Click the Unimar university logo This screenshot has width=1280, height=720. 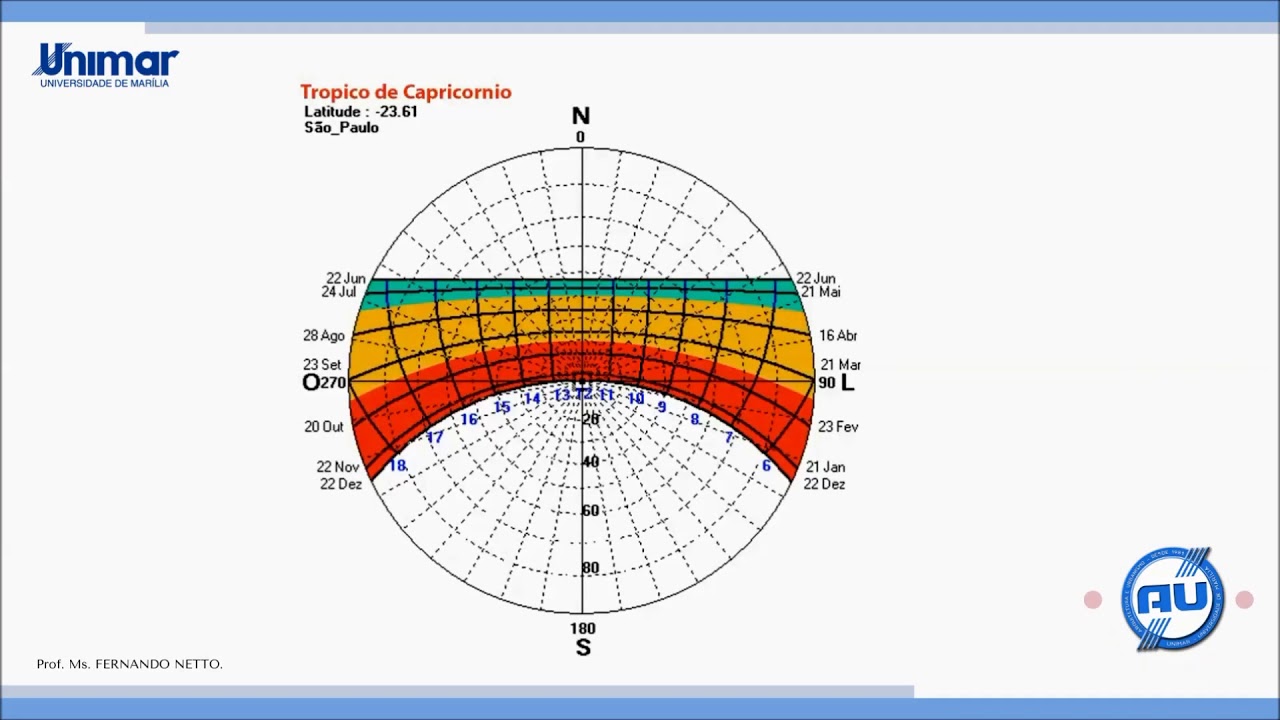pyautogui.click(x=105, y=66)
